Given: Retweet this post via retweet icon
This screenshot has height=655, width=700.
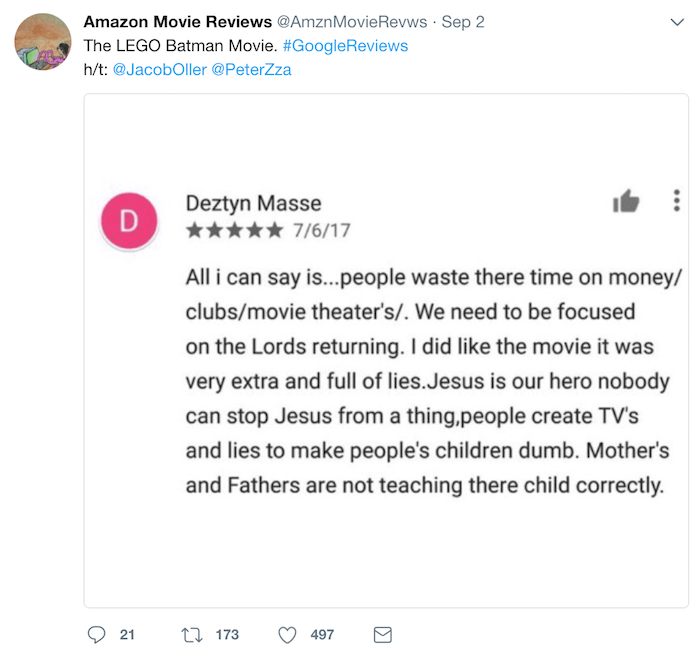Looking at the screenshot, I should pos(193,634).
